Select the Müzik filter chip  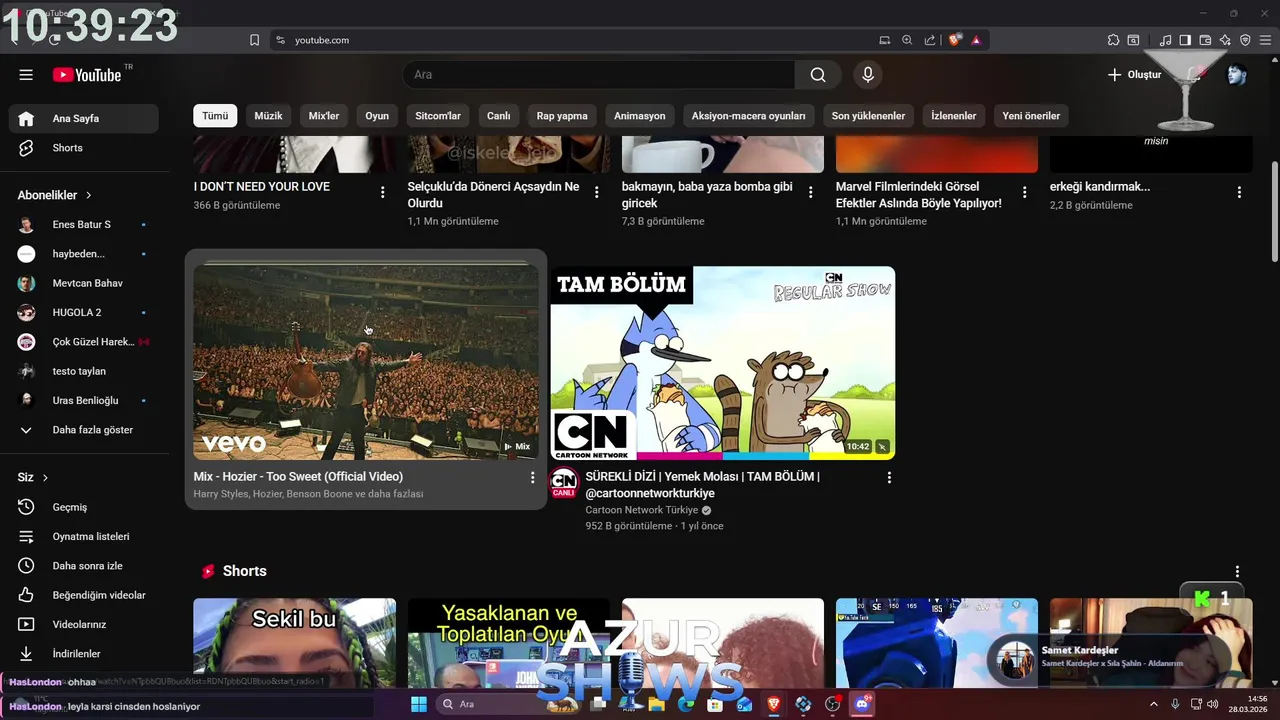point(268,116)
